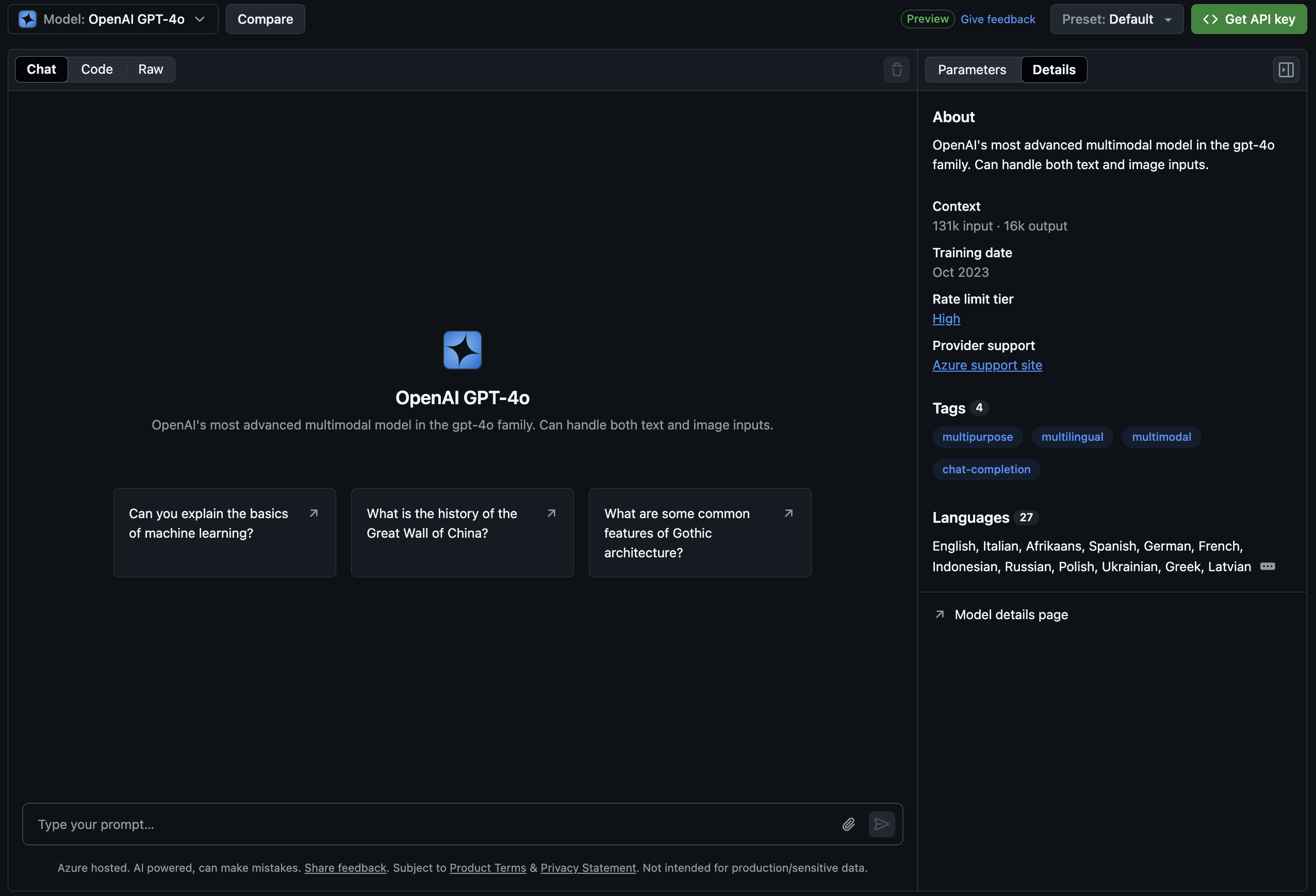Open the Model: OpenAI GPT-4o dropdown

[x=113, y=19]
